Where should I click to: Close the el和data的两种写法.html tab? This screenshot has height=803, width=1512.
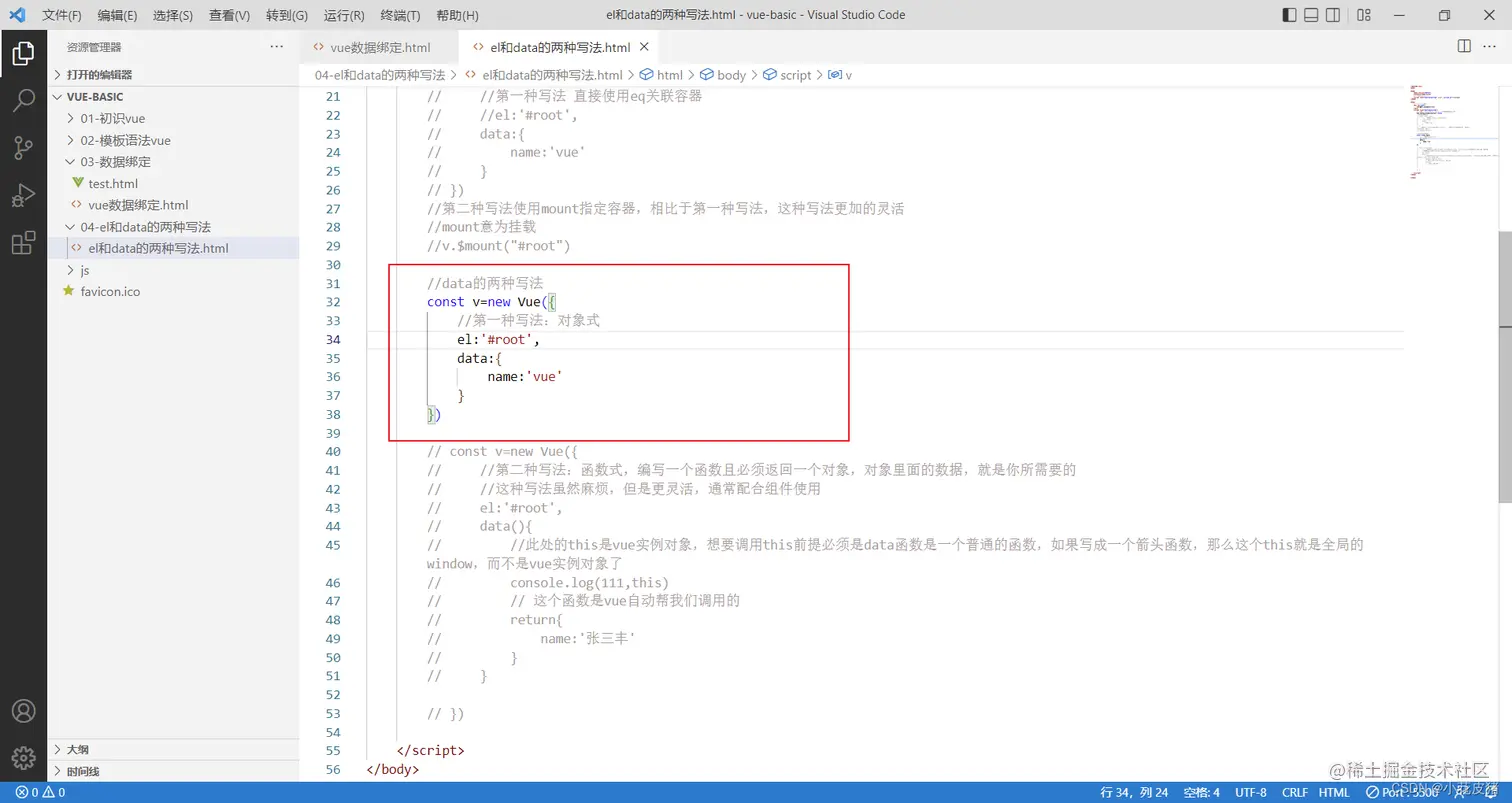click(644, 47)
